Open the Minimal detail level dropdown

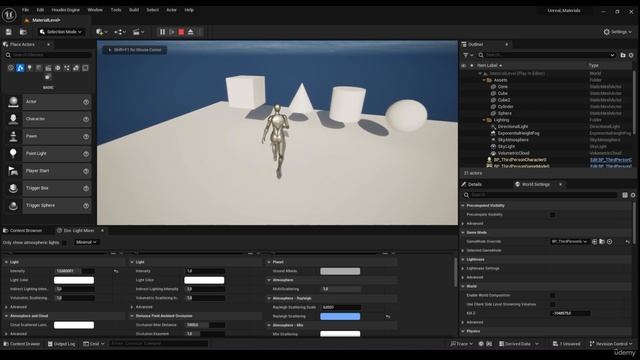86,242
